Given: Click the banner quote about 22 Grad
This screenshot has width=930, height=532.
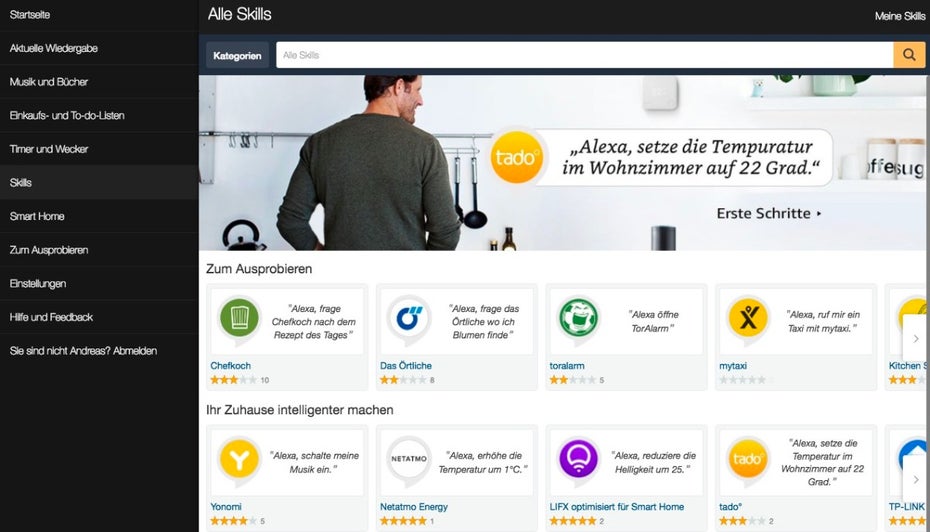Looking at the screenshot, I should click(x=690, y=157).
